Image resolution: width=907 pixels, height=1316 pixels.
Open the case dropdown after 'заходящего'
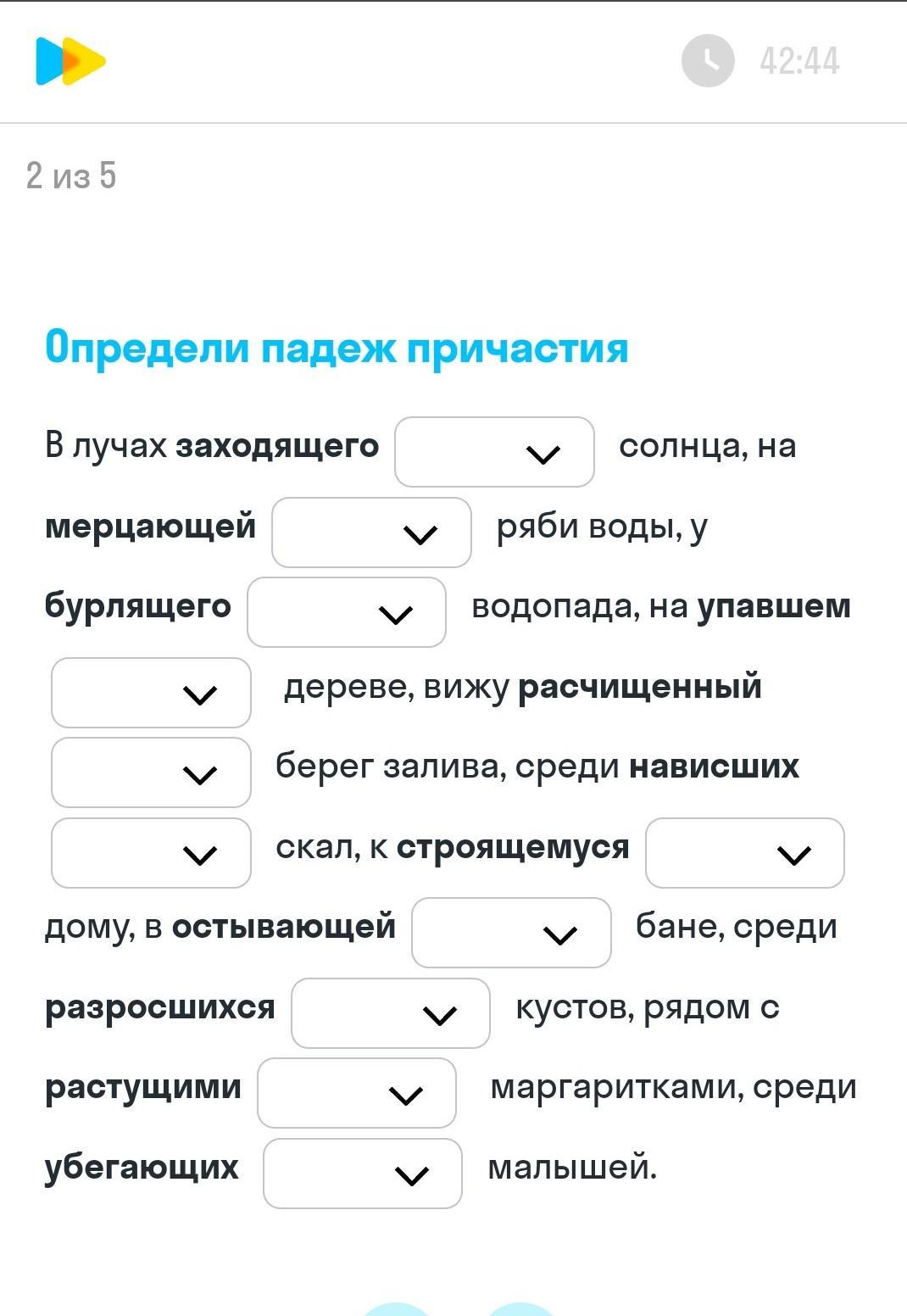pos(494,452)
